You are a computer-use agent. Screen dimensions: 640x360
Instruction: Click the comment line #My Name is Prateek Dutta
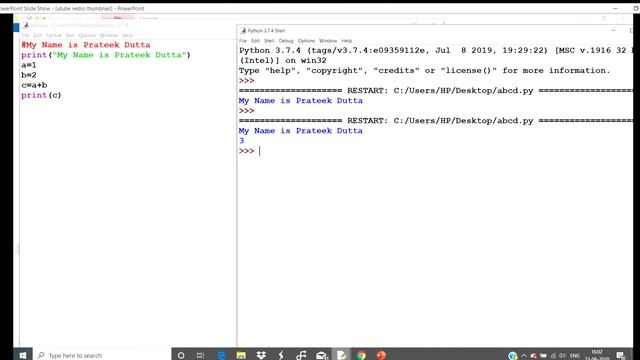pyautogui.click(x=86, y=45)
